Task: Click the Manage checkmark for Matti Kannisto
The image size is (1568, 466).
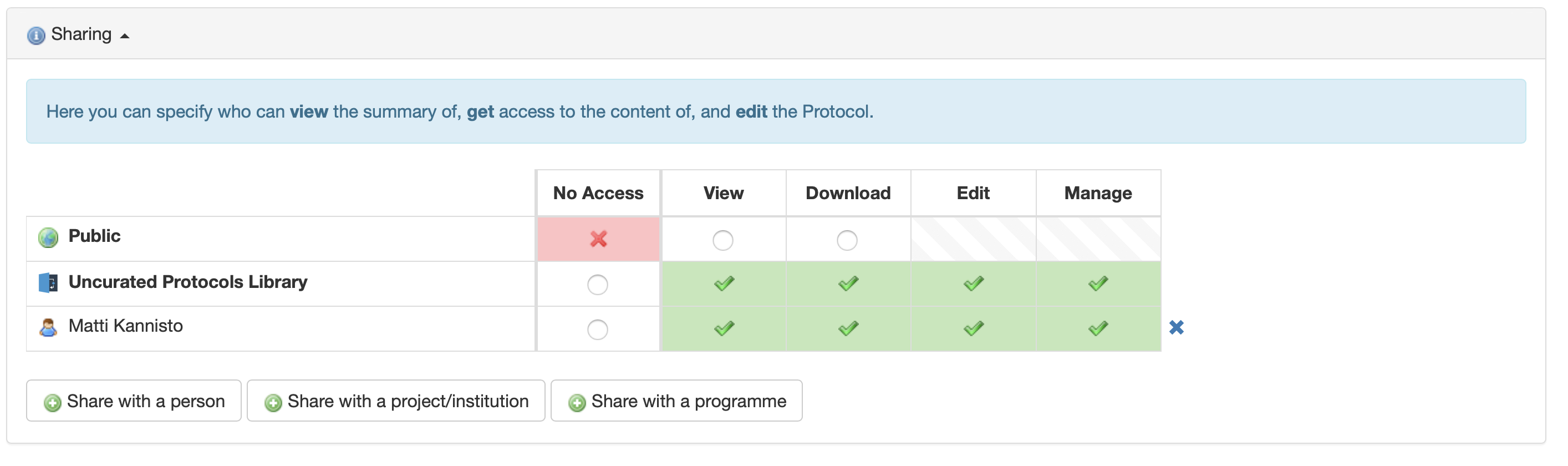Action: coord(1098,328)
